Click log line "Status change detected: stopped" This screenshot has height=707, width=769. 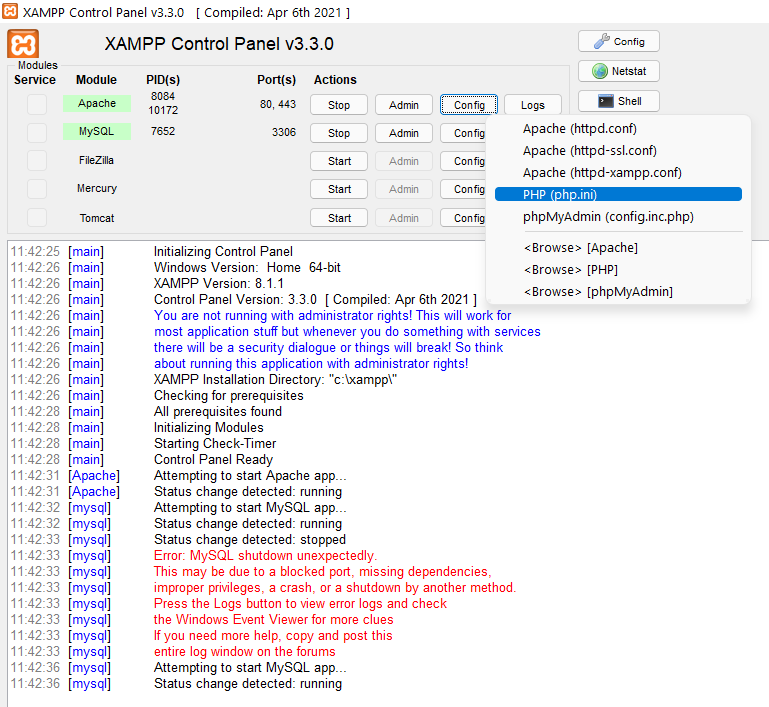[250, 539]
